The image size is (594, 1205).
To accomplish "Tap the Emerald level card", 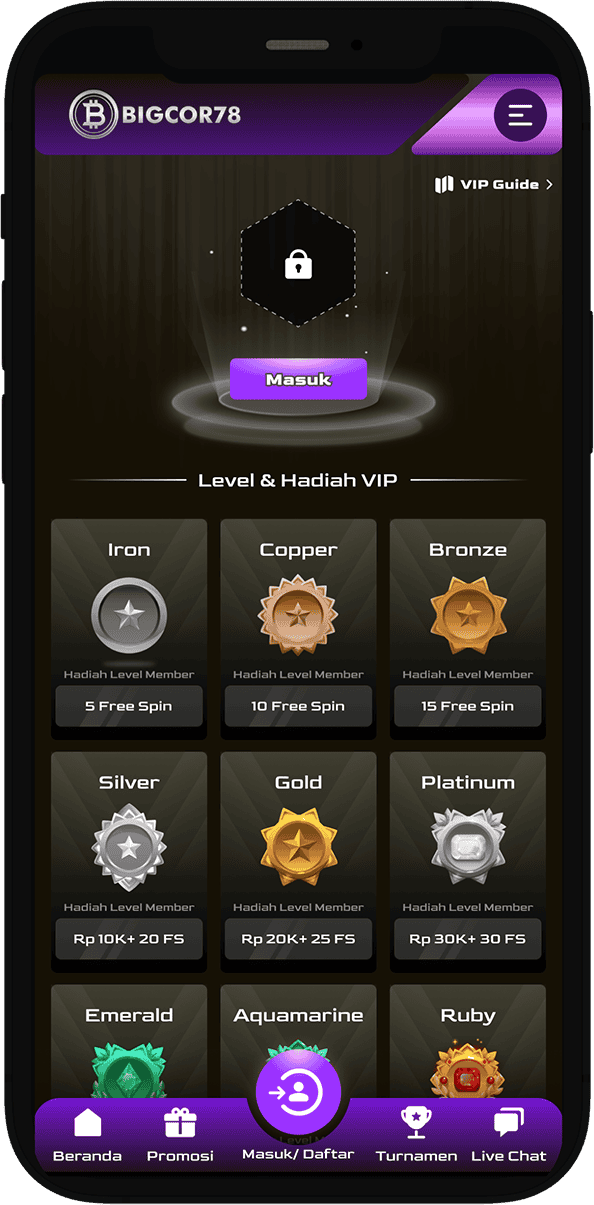I will tap(129, 1042).
